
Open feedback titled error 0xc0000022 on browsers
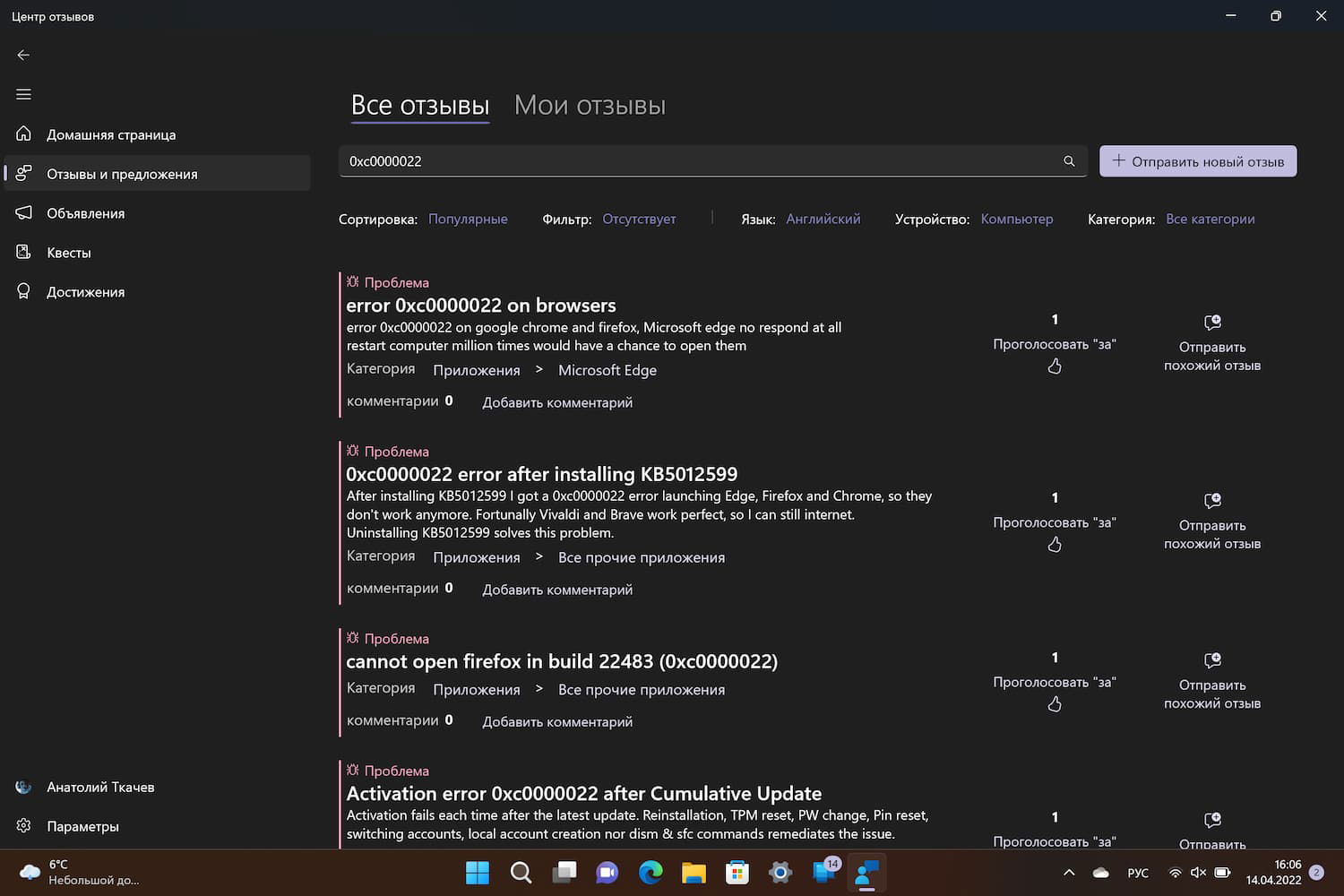(481, 306)
